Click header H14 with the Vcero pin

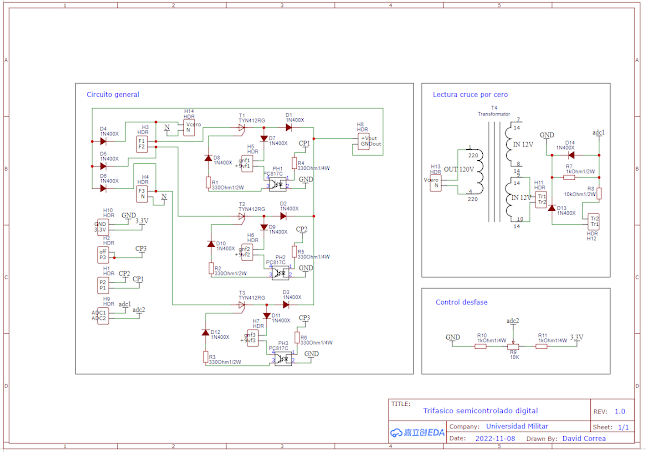pos(189,127)
